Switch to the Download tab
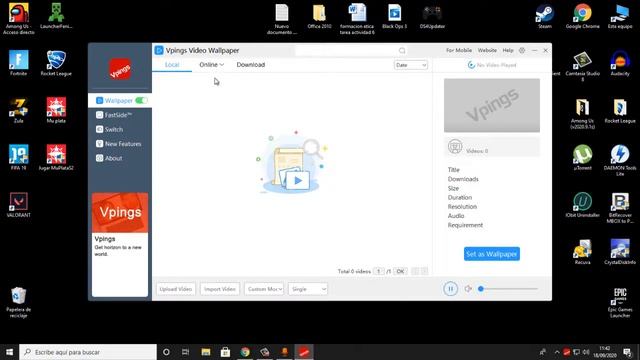640x360 pixels. click(251, 64)
